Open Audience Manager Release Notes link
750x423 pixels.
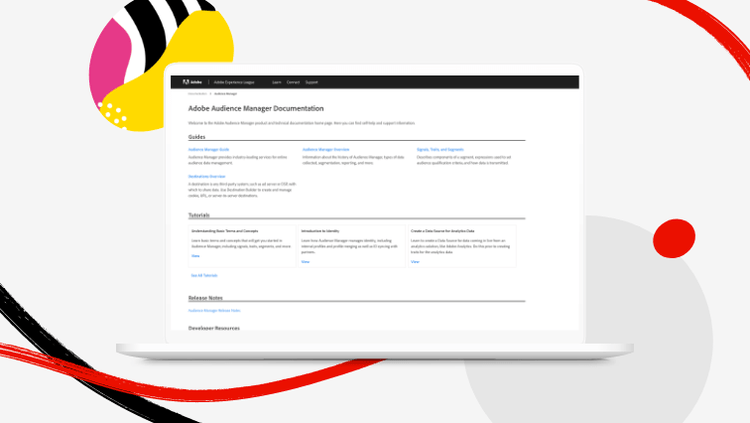click(214, 311)
